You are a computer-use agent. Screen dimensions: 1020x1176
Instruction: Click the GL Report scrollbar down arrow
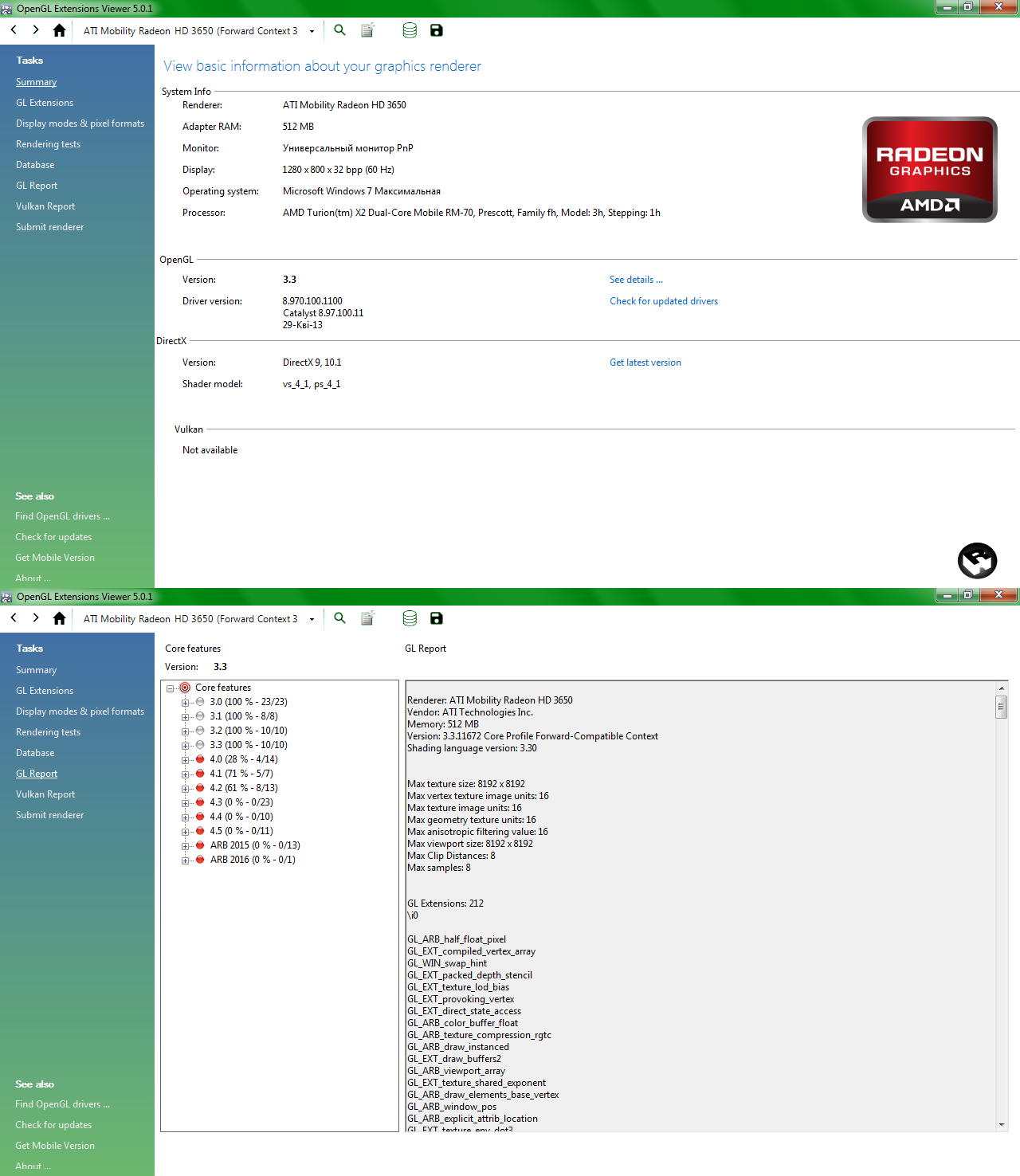click(x=1002, y=1125)
